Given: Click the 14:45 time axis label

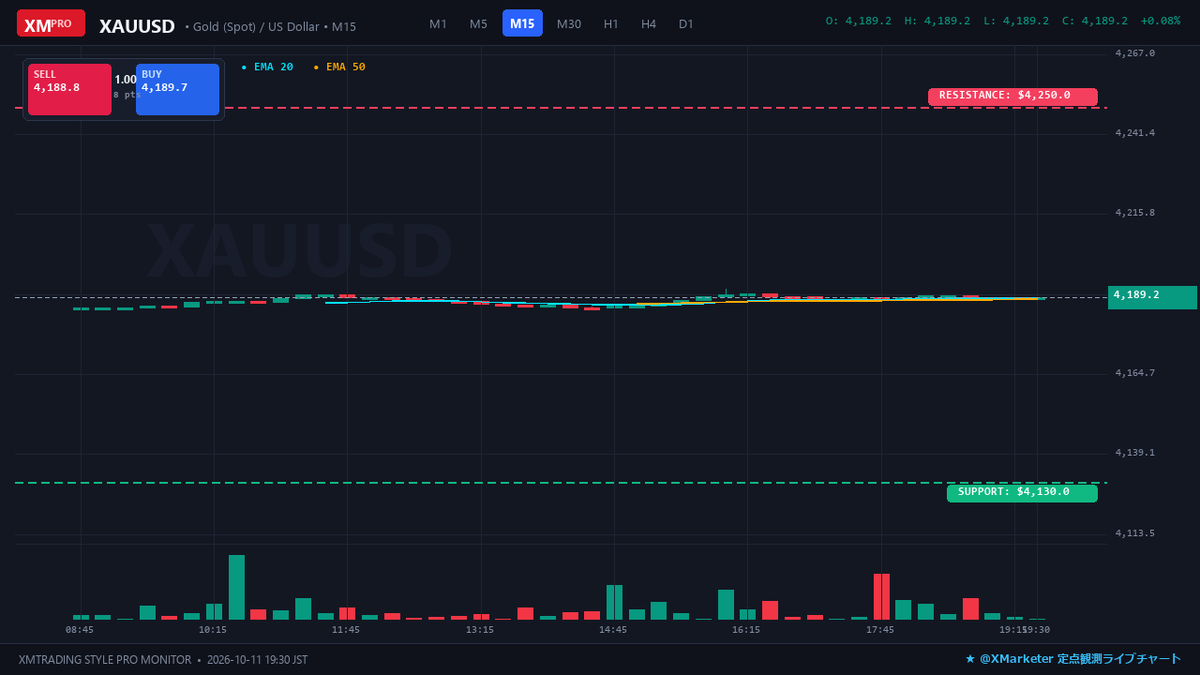Looking at the screenshot, I should 613,630.
